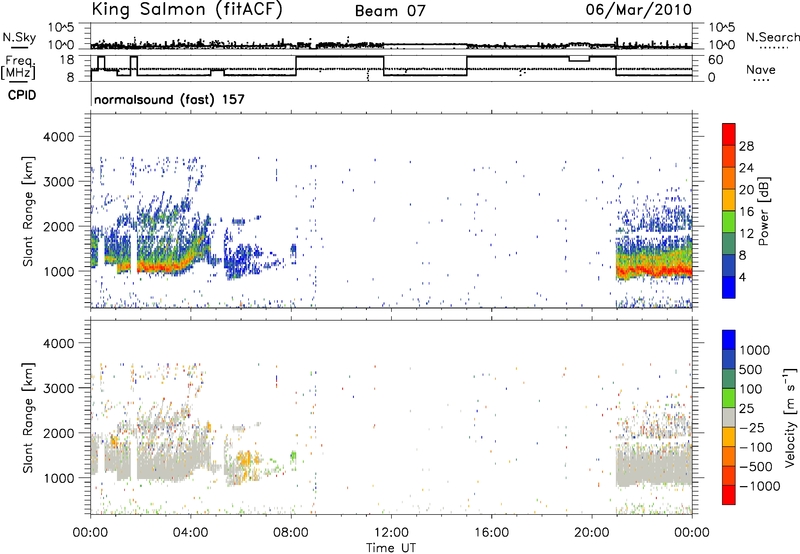Click the yellow-green segment of the power colorbar
800x554 pixels.
[729, 221]
